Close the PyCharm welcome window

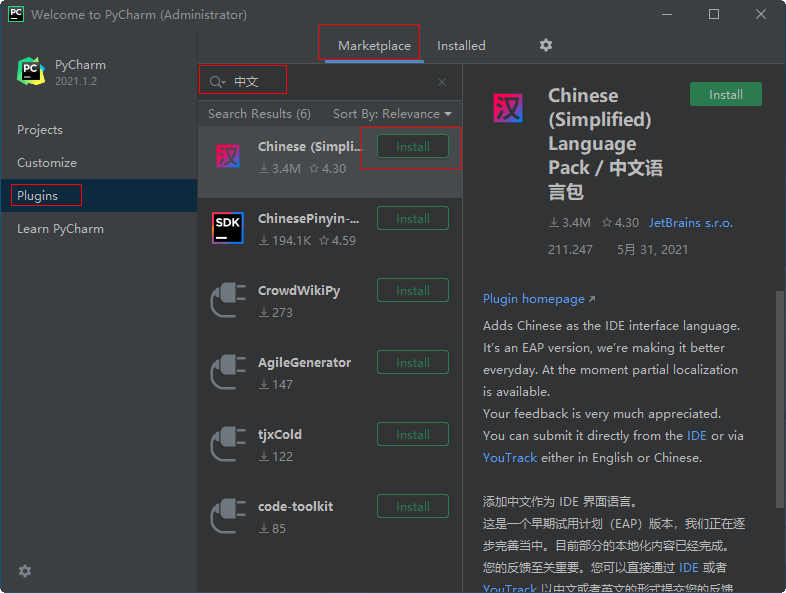pos(760,14)
